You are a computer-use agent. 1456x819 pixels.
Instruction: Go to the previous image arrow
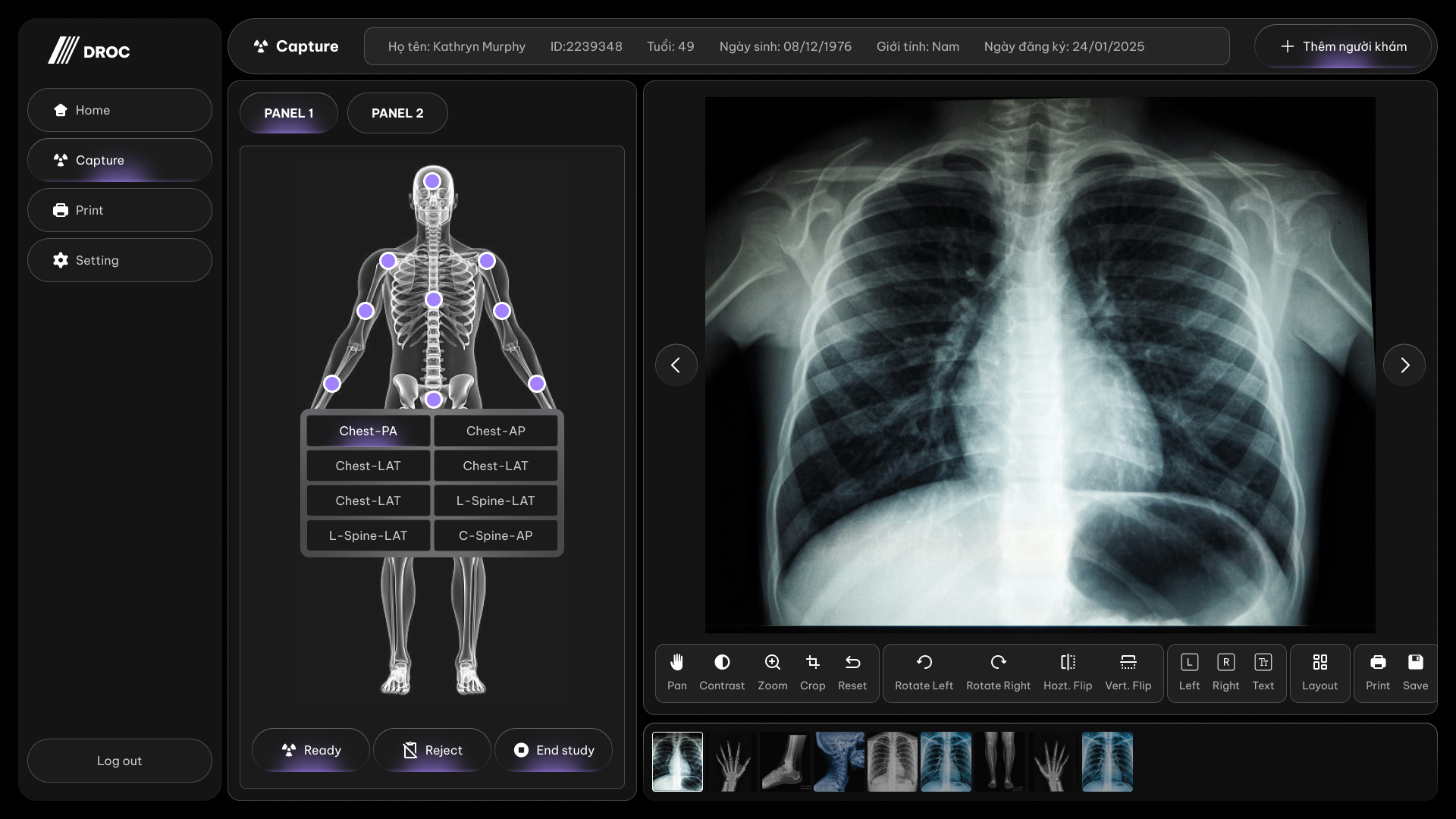point(676,366)
